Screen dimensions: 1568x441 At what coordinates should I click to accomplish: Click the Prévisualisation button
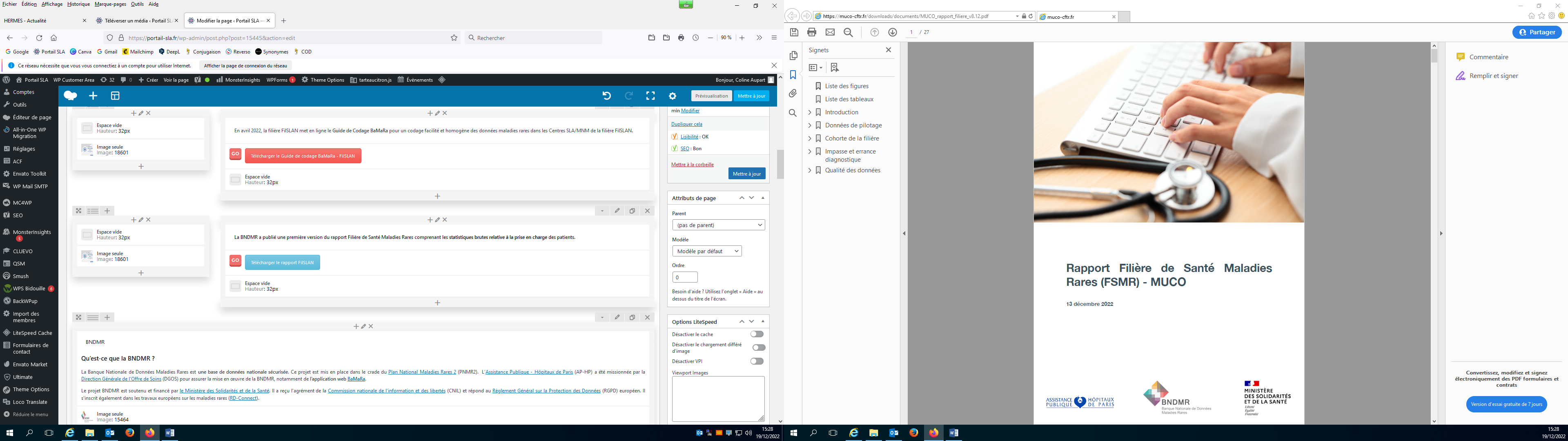(711, 96)
